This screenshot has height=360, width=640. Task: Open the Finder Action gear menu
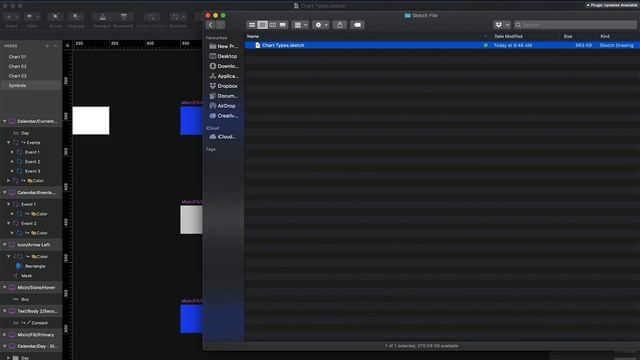click(321, 25)
